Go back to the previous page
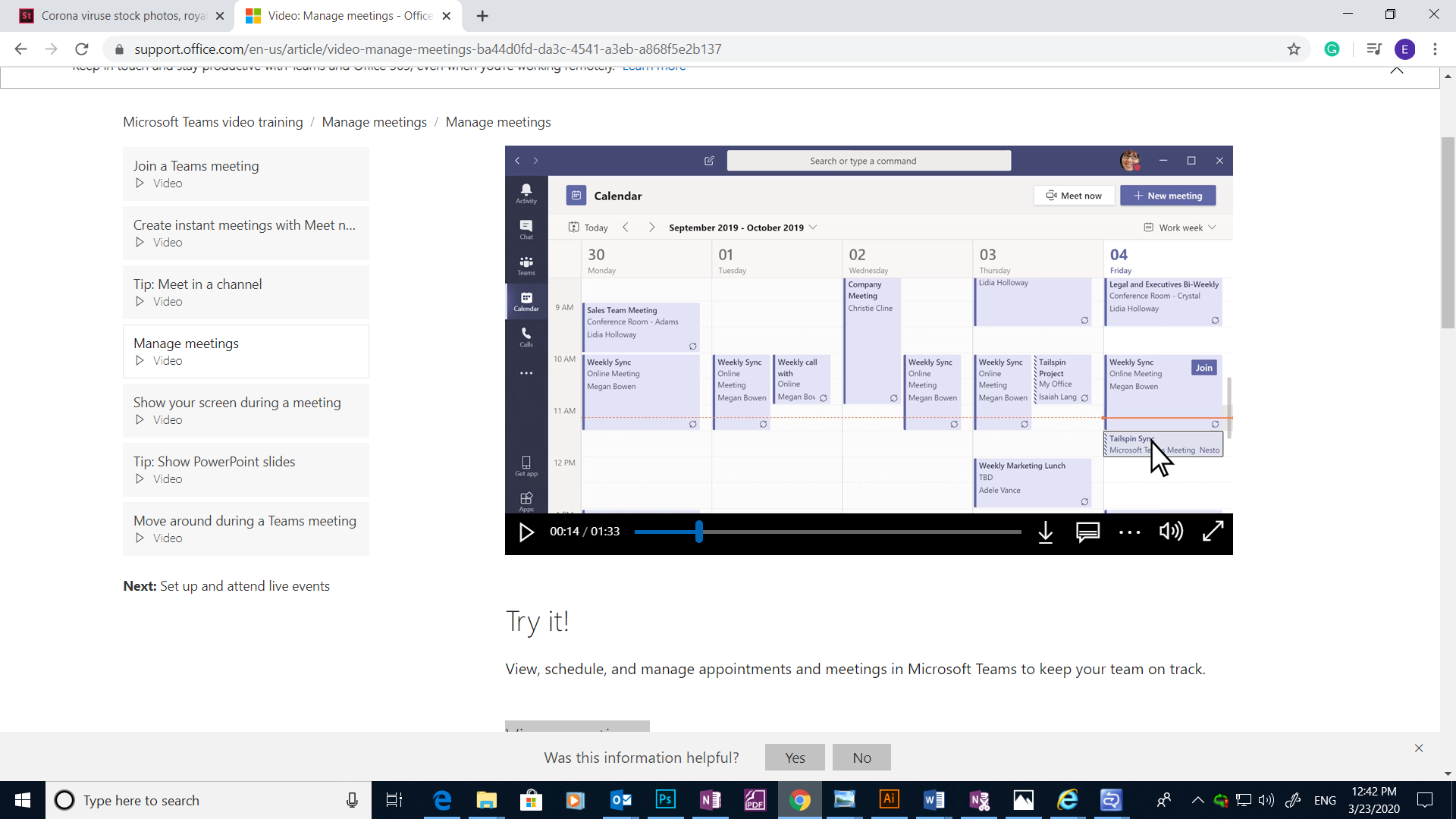1456x819 pixels. pos(20,49)
